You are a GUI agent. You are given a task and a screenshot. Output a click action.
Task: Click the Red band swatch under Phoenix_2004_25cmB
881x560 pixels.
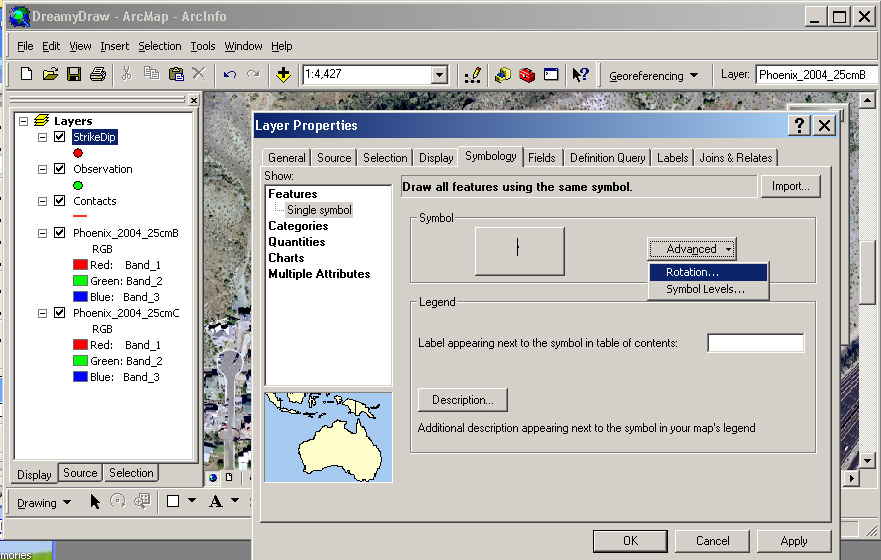click(80, 265)
